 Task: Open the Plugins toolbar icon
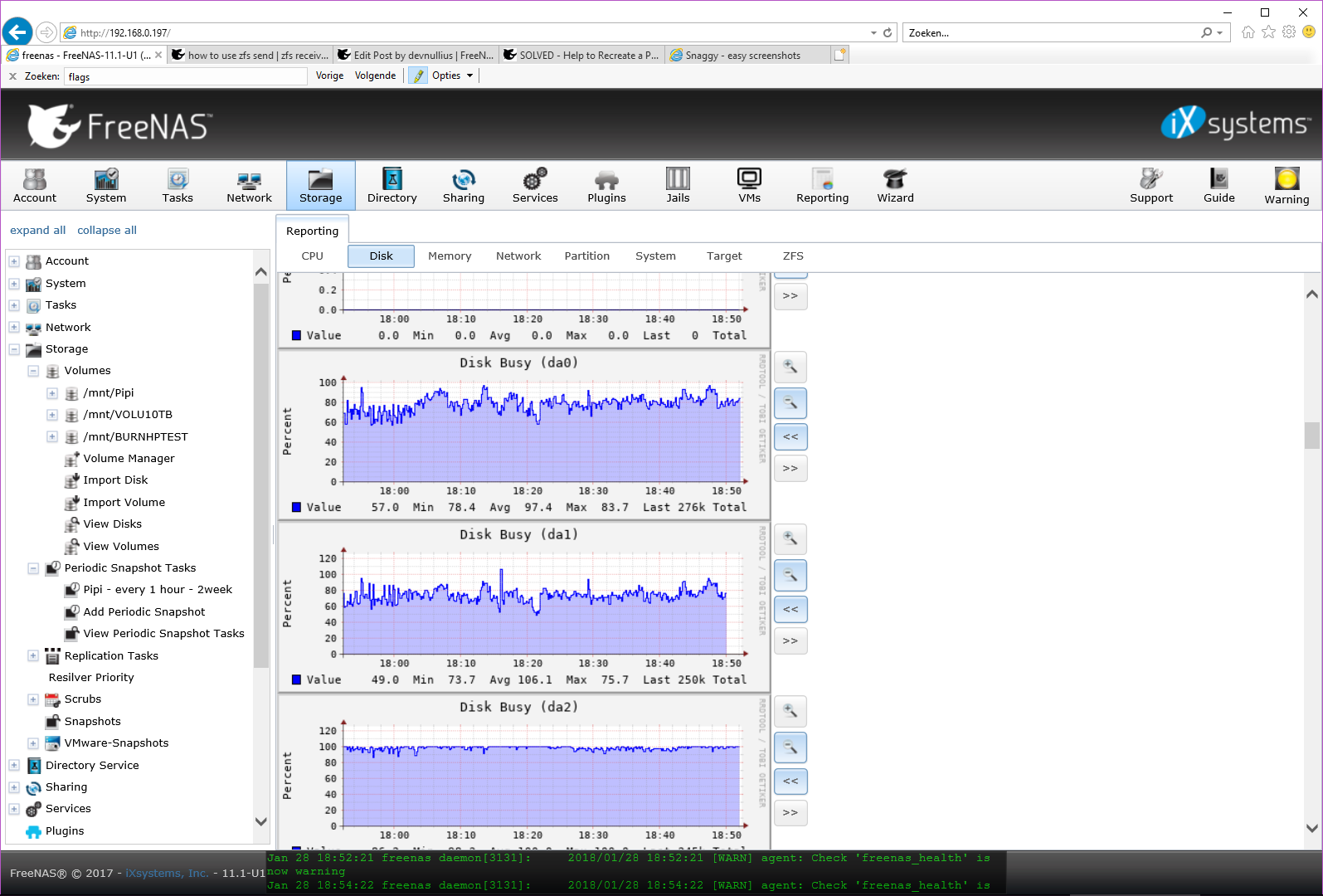pyautogui.click(x=606, y=185)
